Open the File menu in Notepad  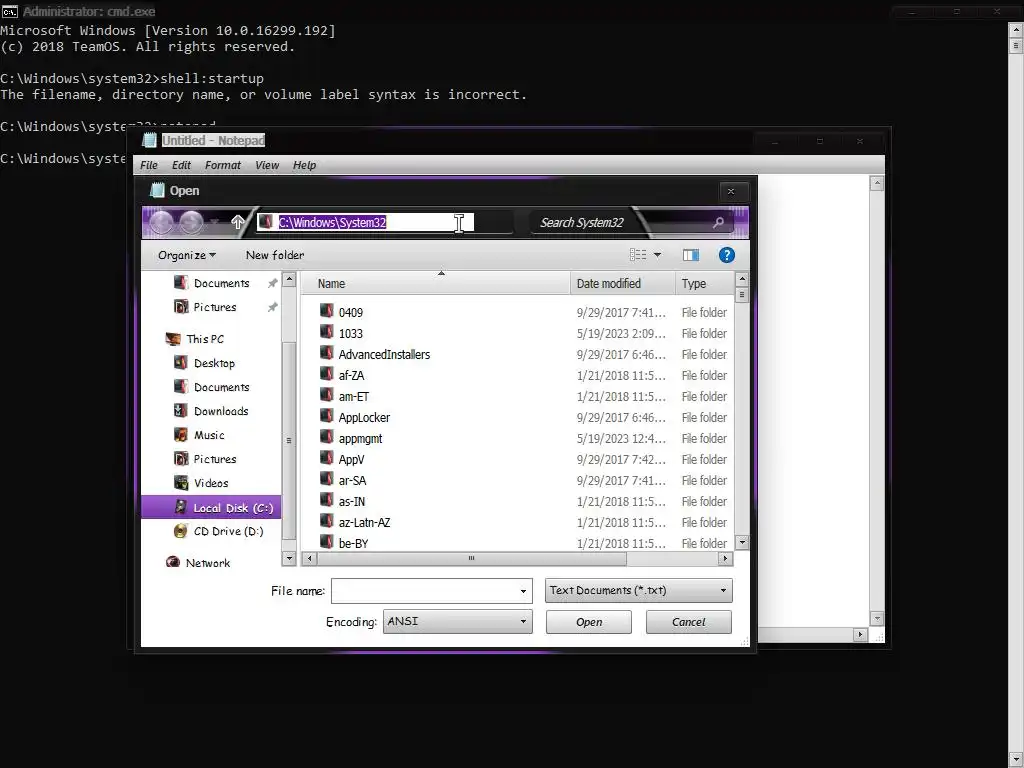[149, 165]
